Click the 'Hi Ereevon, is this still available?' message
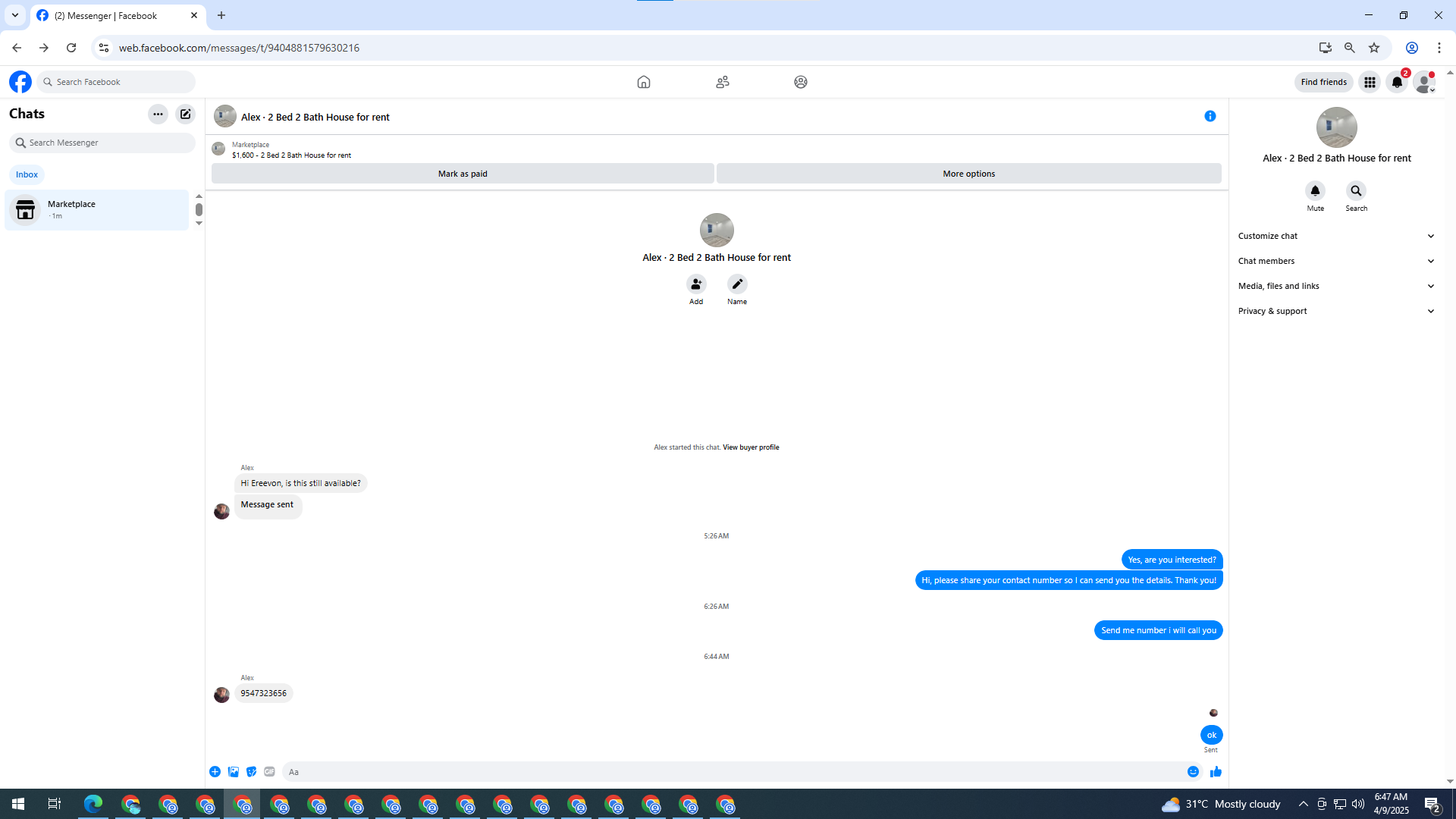Image resolution: width=1456 pixels, height=819 pixels. coord(301,484)
